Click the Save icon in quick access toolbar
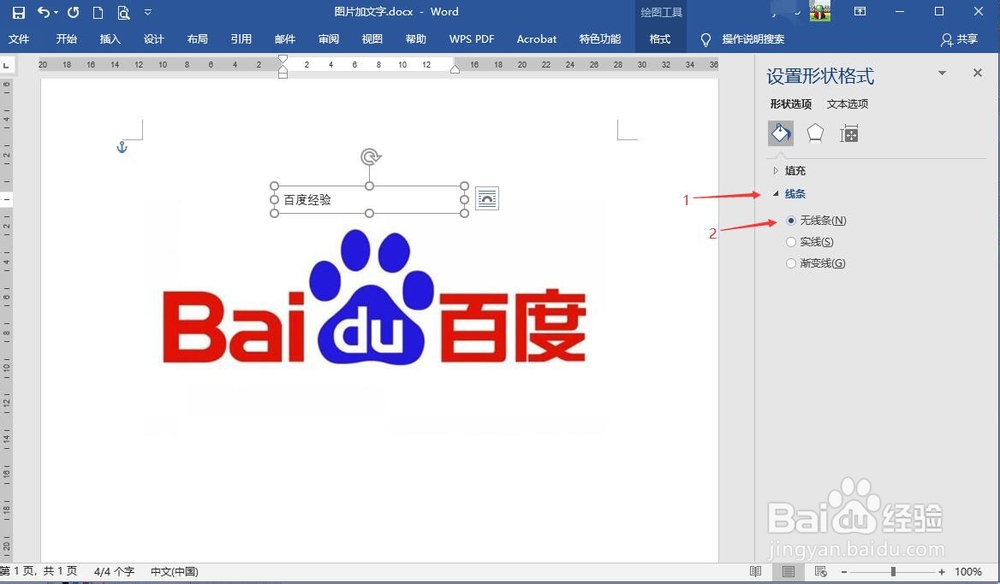 18,12
